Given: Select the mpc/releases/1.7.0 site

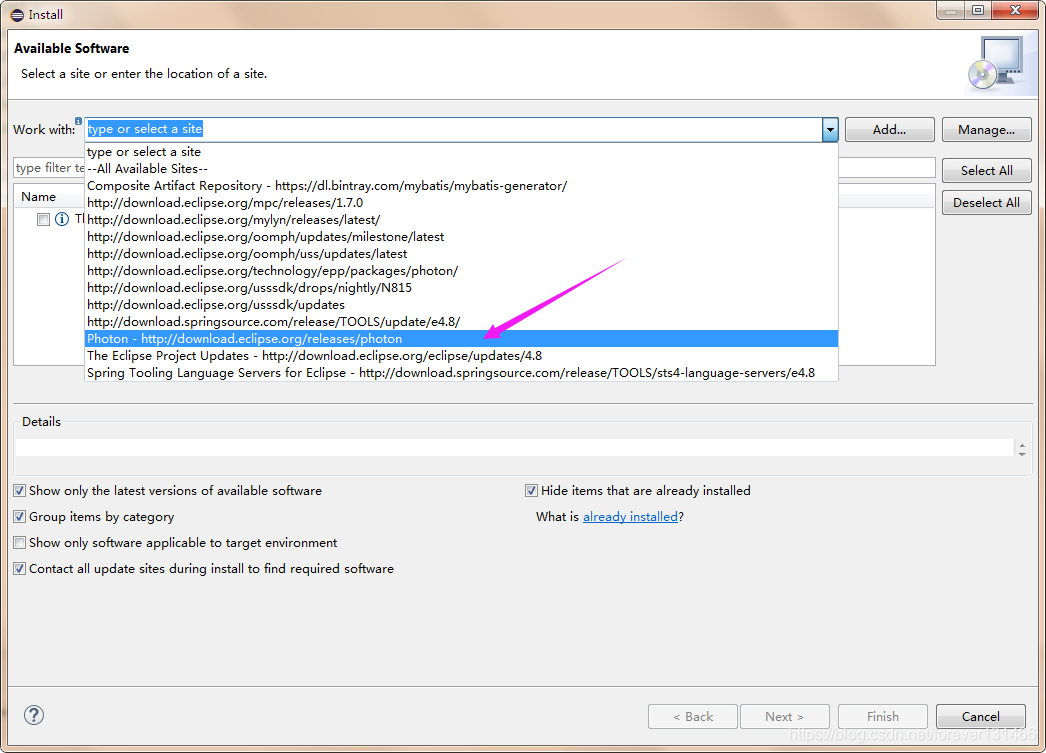Looking at the screenshot, I should 461,203.
